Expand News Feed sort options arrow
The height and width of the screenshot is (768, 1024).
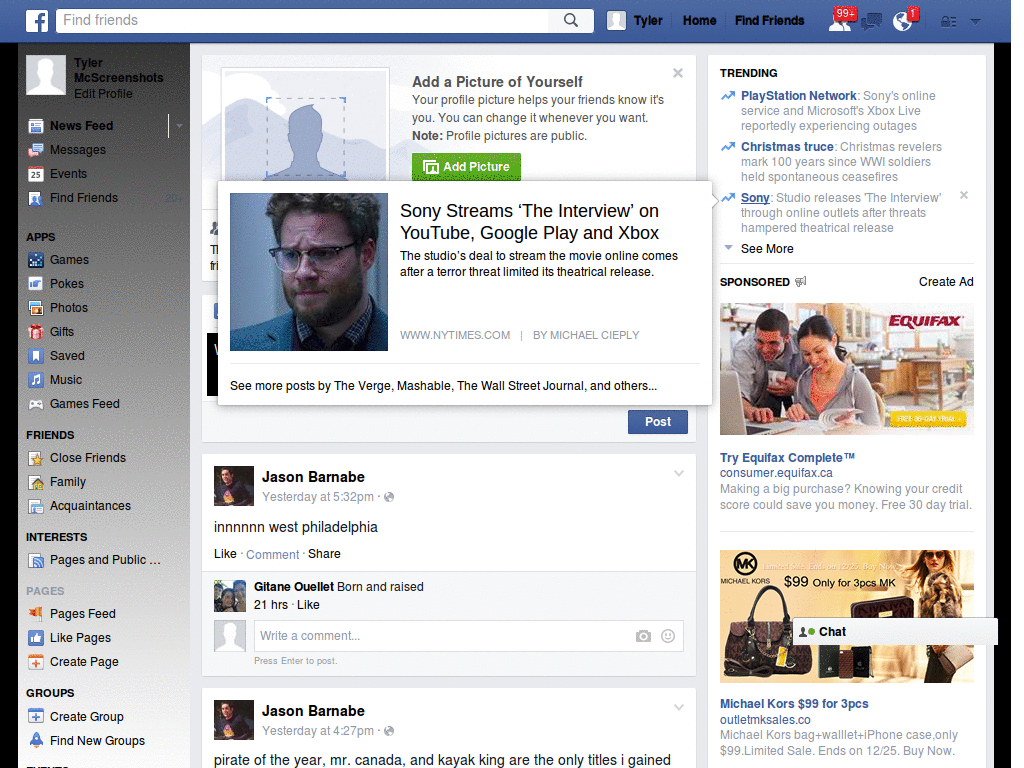point(178,126)
